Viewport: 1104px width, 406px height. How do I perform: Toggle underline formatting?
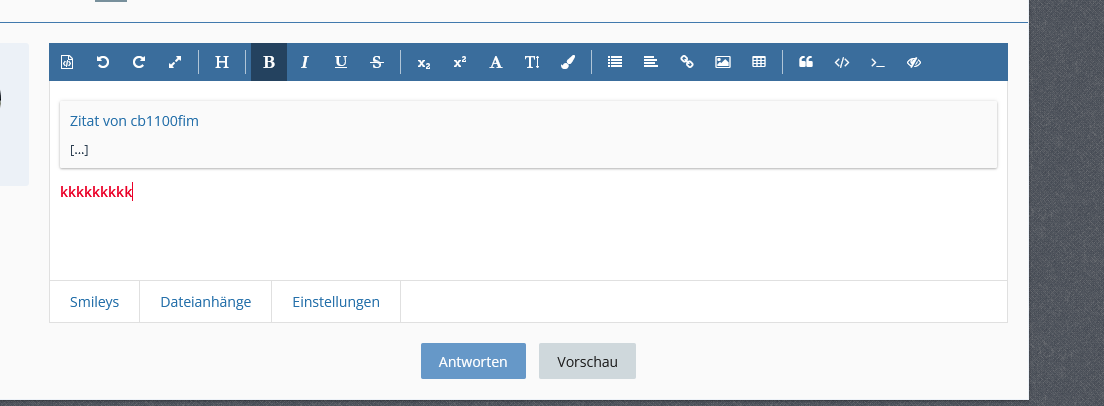[341, 62]
